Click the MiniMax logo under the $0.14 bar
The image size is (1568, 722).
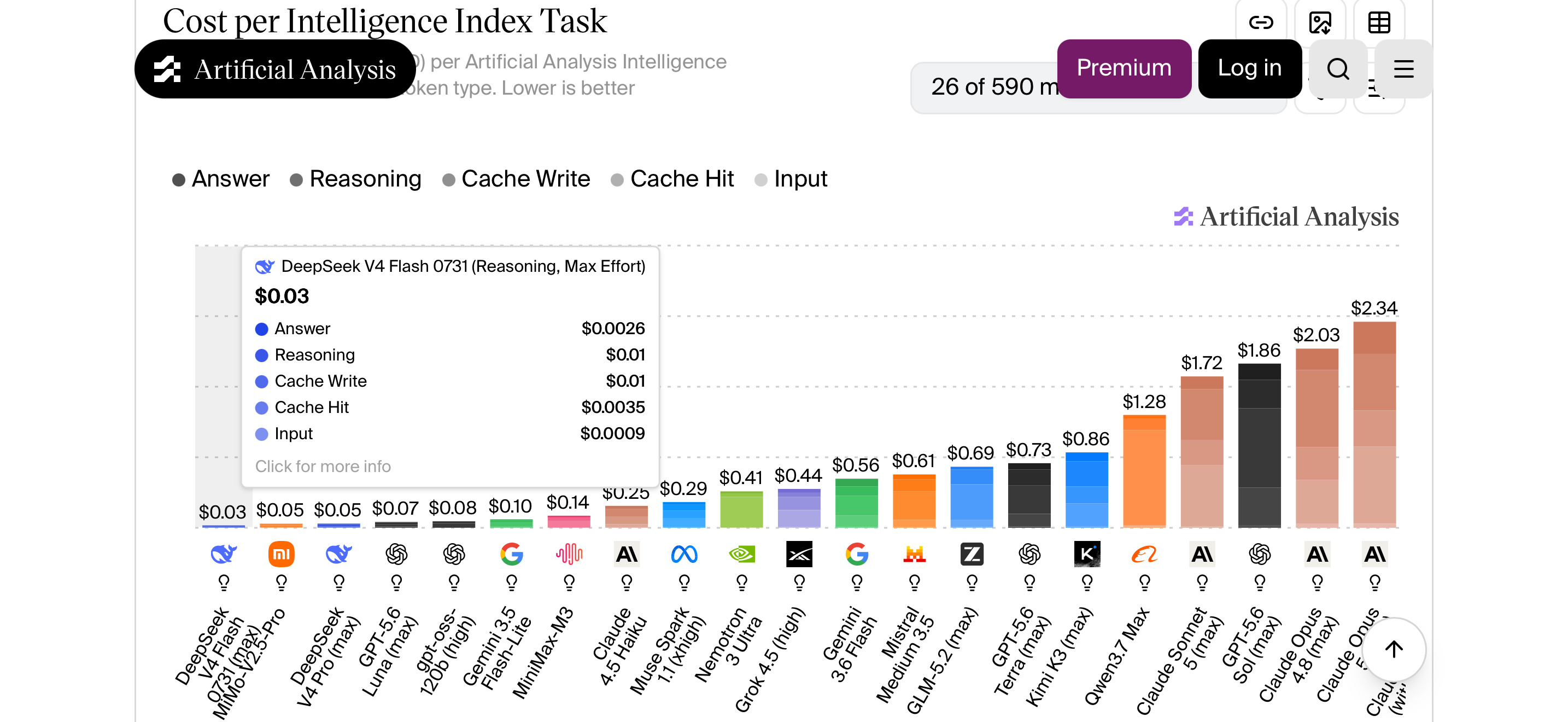(569, 554)
